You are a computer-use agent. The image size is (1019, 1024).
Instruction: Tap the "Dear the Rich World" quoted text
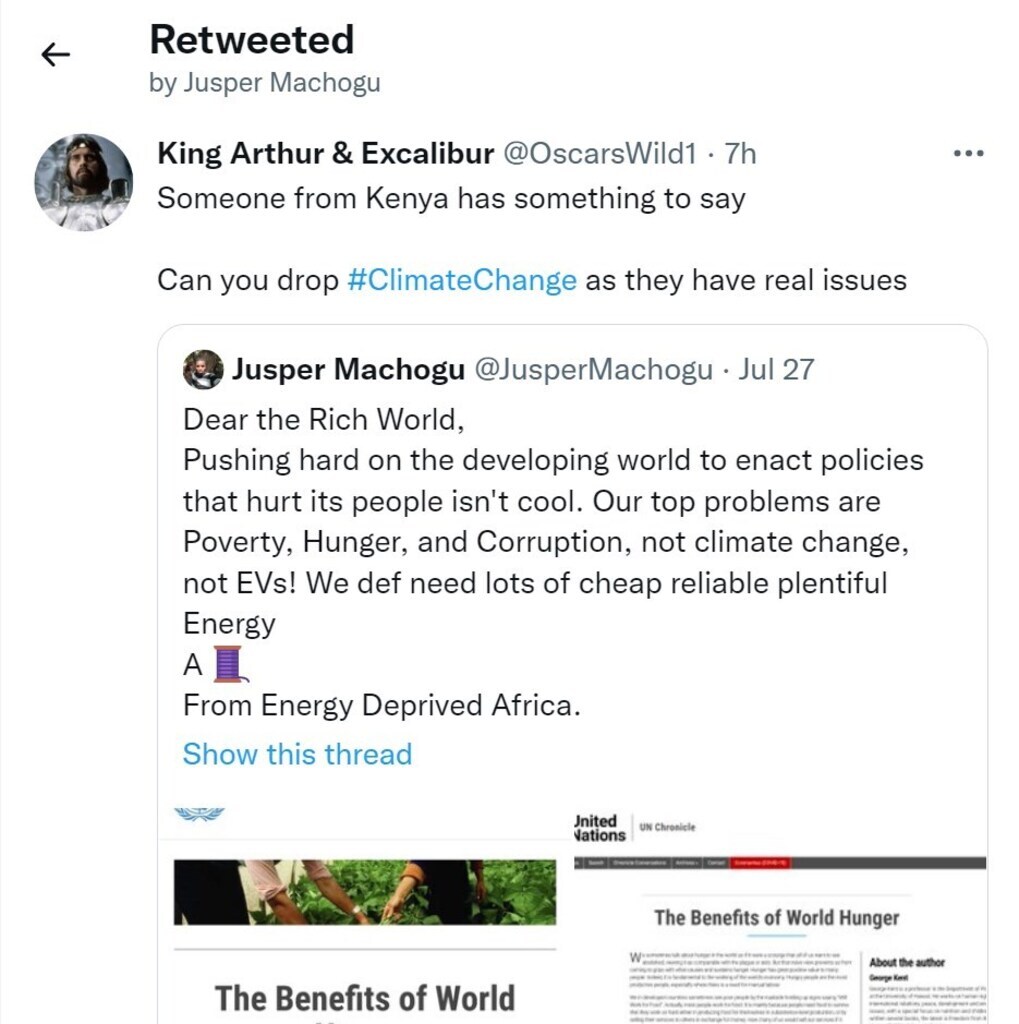tap(324, 419)
